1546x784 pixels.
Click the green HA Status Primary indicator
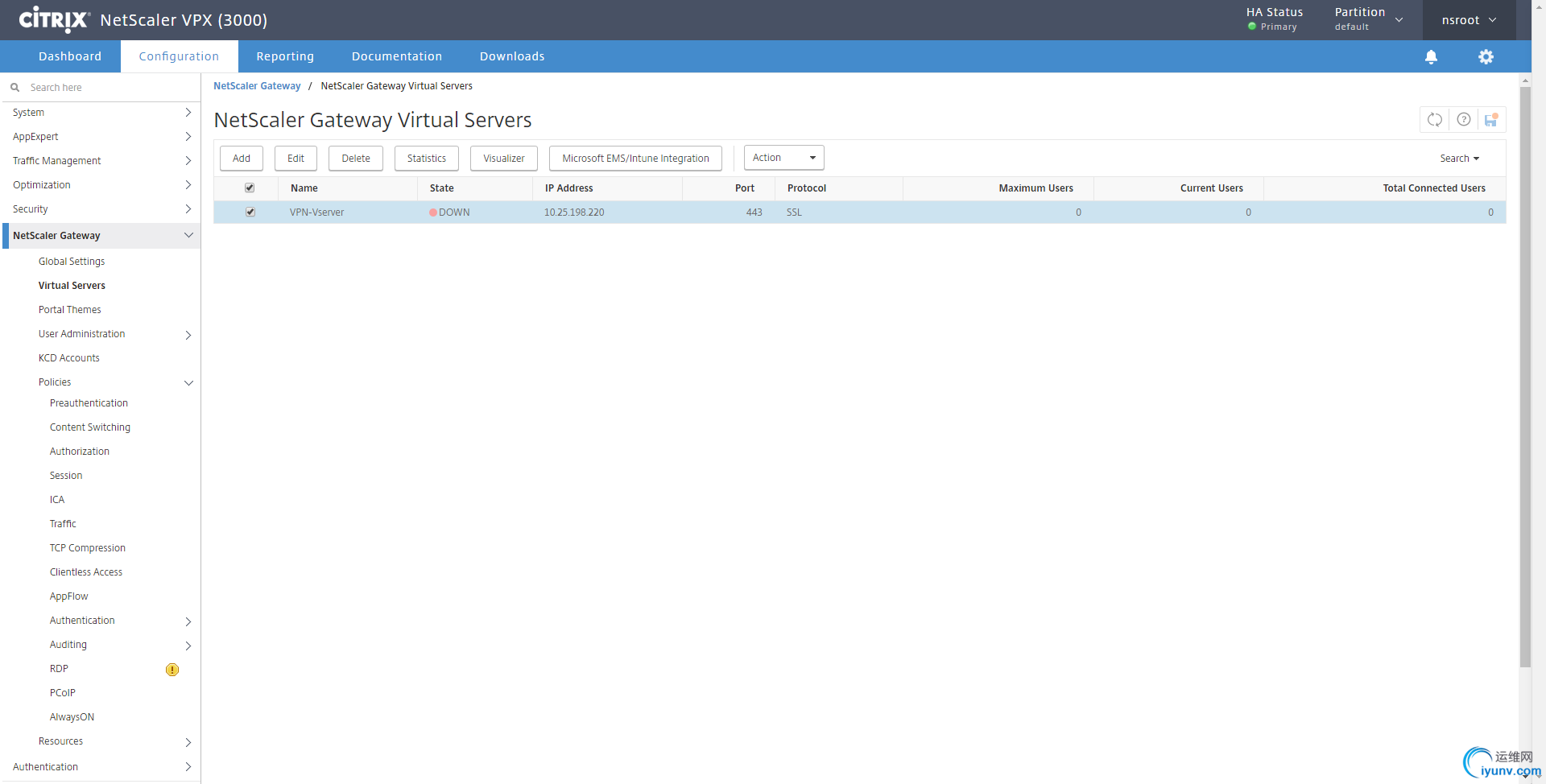pyautogui.click(x=1252, y=27)
